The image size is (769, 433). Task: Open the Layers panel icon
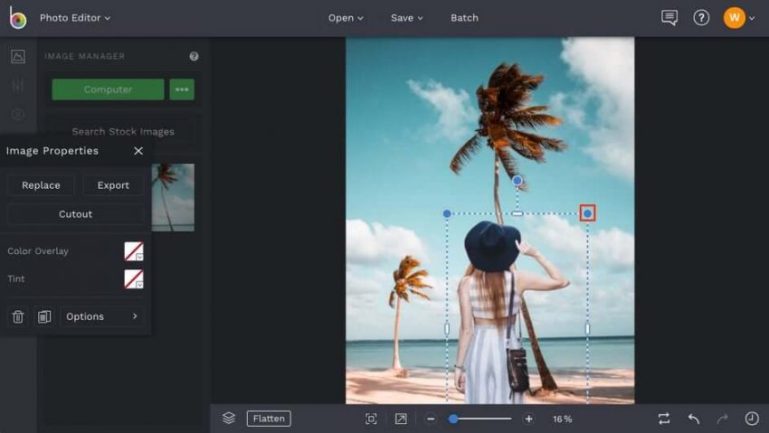tap(229, 418)
